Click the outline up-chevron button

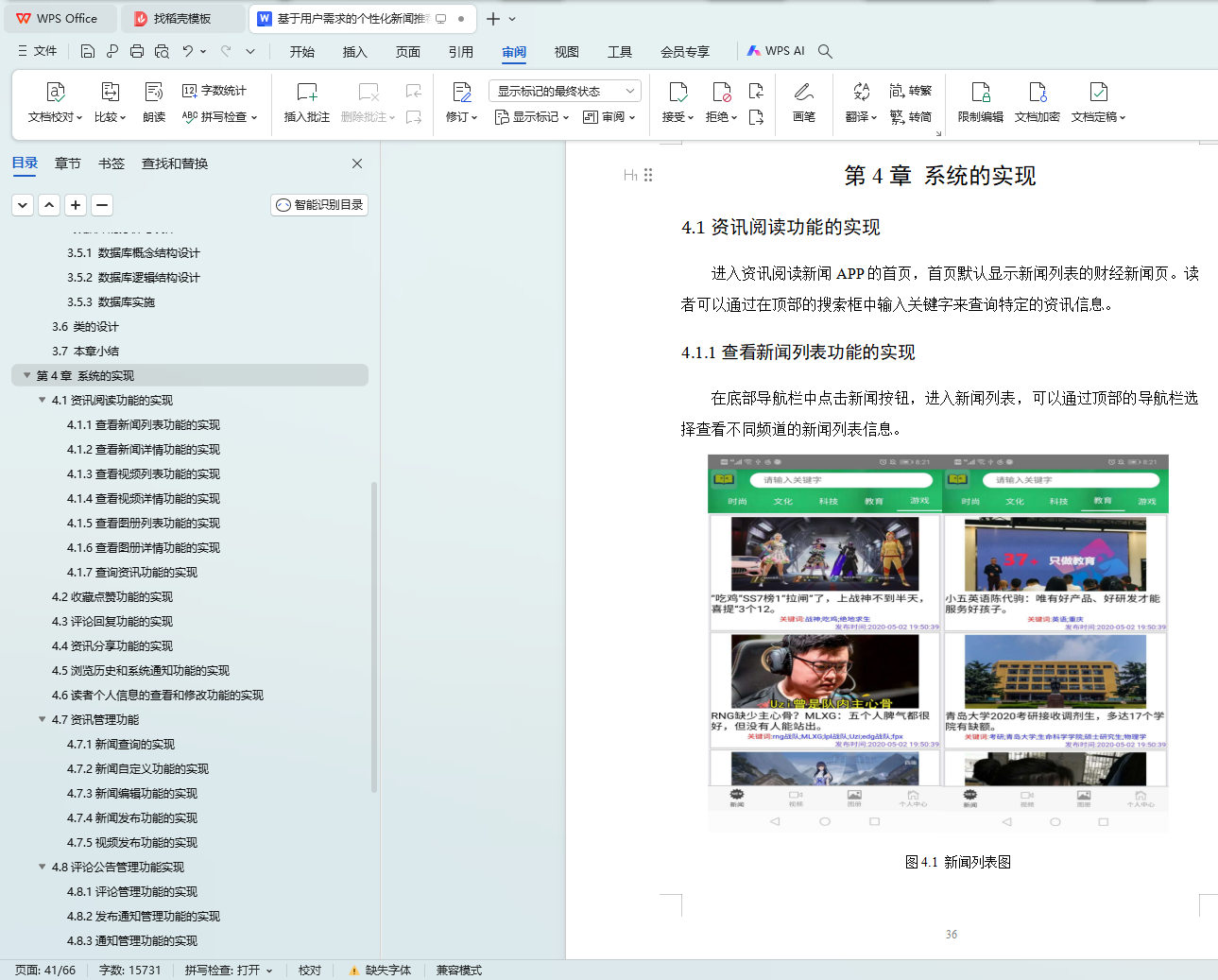pos(49,205)
